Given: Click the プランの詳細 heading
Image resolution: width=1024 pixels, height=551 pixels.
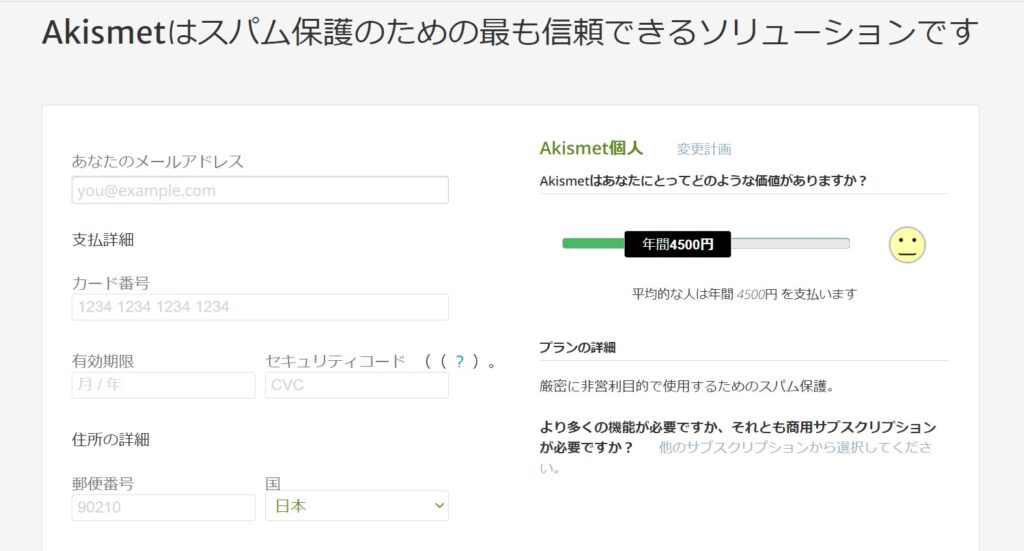Looking at the screenshot, I should 577,347.
